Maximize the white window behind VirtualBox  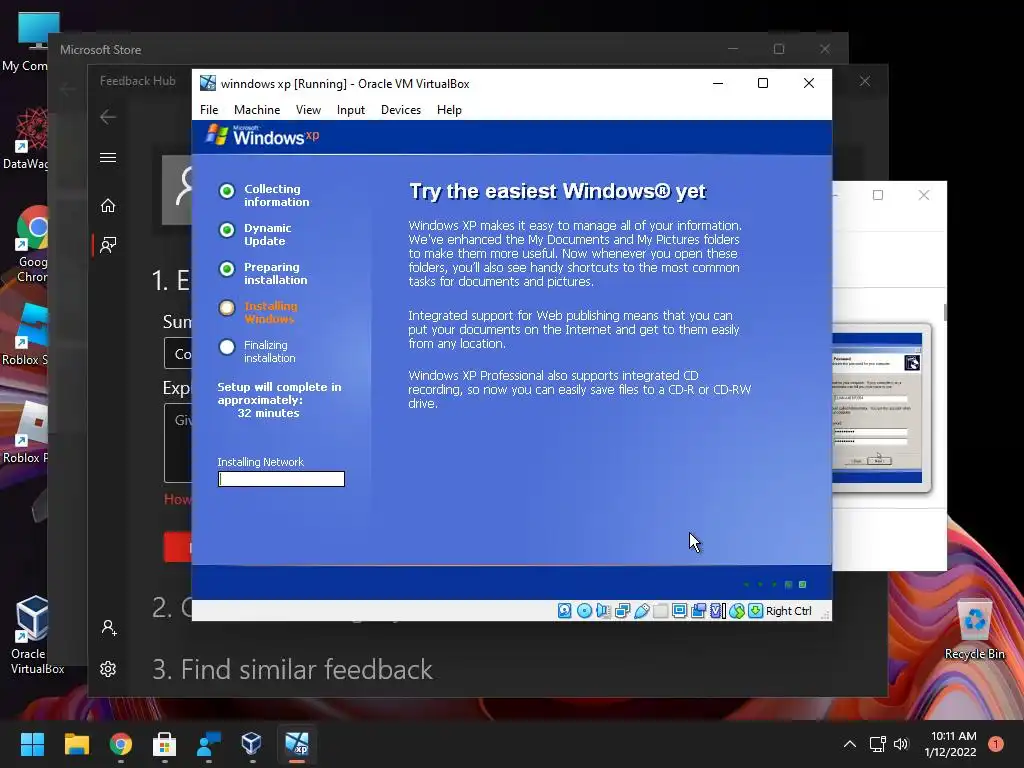point(878,195)
